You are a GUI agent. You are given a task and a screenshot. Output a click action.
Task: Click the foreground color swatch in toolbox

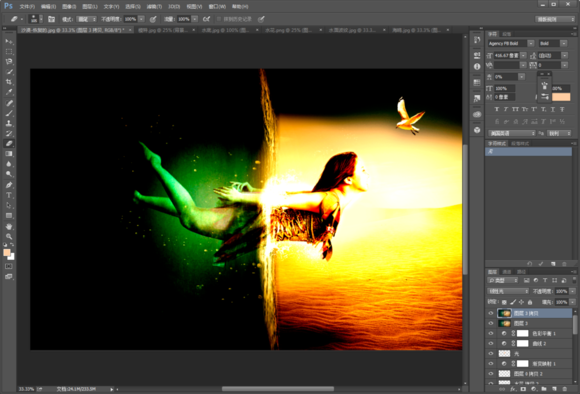click(7, 253)
